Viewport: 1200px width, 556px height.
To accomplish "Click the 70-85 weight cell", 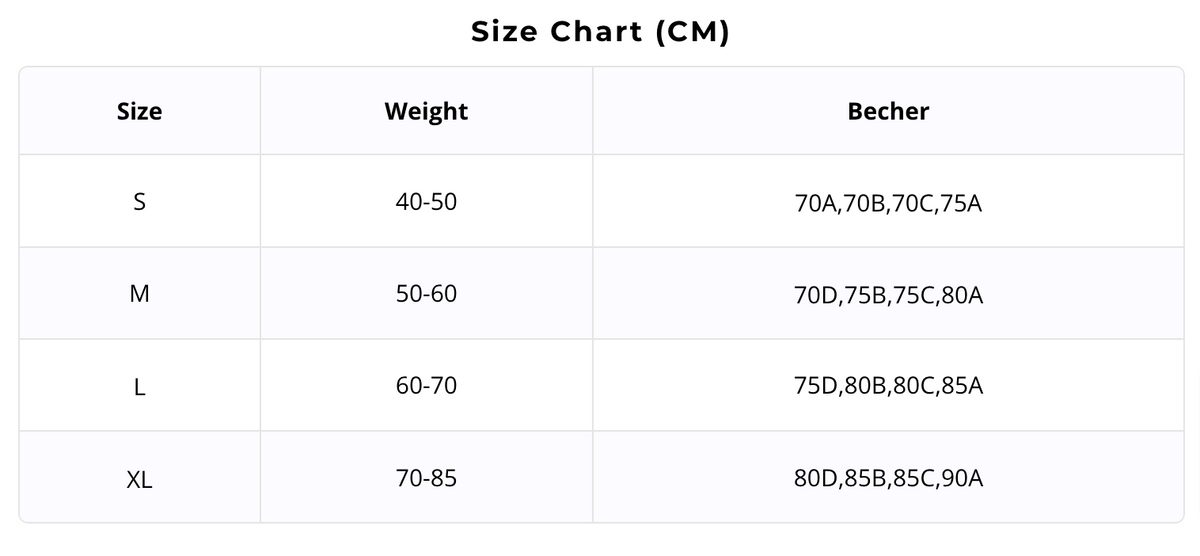I will (x=426, y=479).
